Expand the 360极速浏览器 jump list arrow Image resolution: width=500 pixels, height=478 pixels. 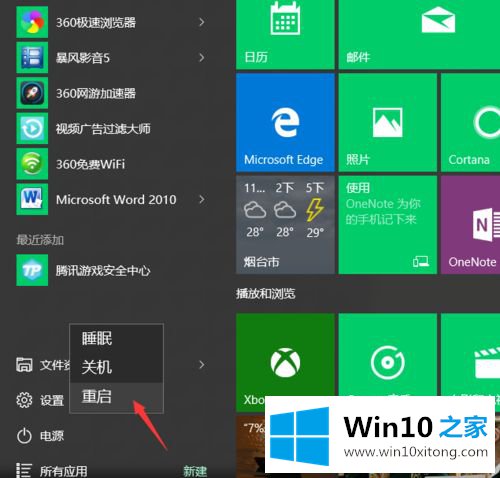pyautogui.click(x=202, y=22)
